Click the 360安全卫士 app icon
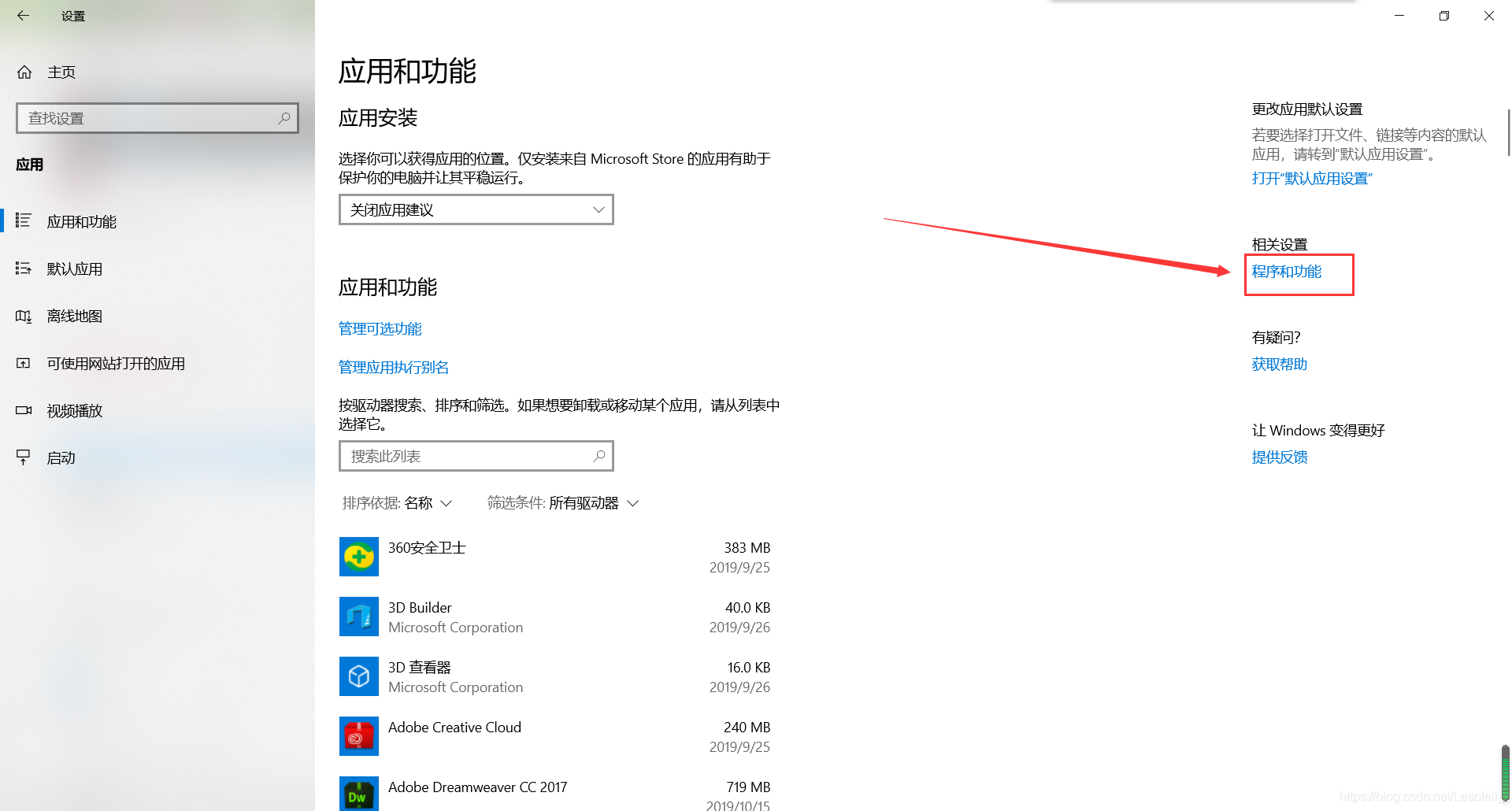Screen dimensions: 1512x811 pyautogui.click(x=359, y=557)
